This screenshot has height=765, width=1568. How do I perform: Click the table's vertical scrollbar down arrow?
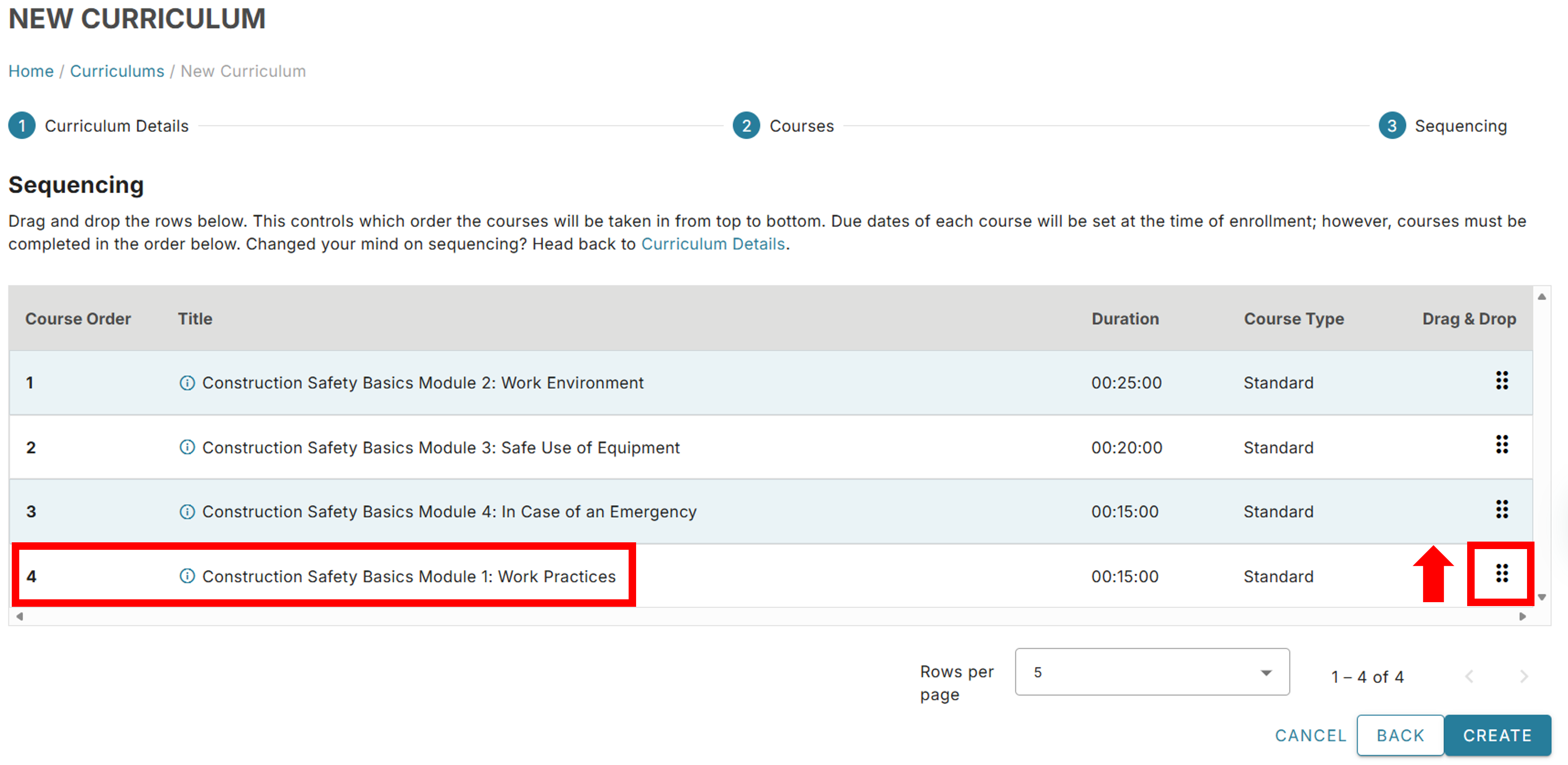[x=1541, y=598]
